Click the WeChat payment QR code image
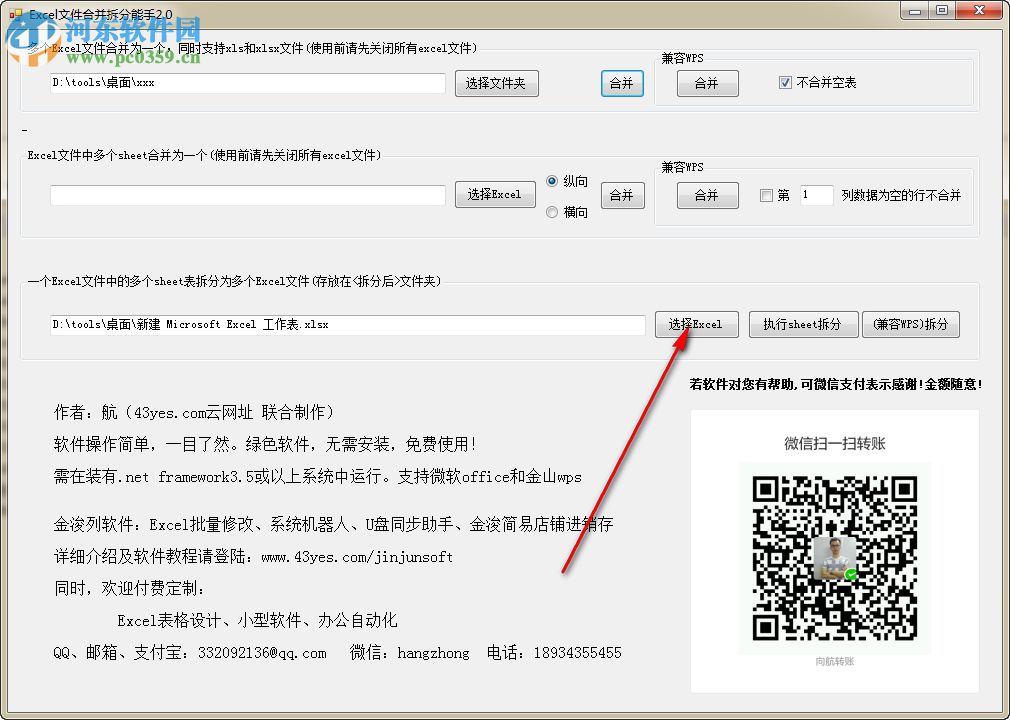 tap(835, 558)
